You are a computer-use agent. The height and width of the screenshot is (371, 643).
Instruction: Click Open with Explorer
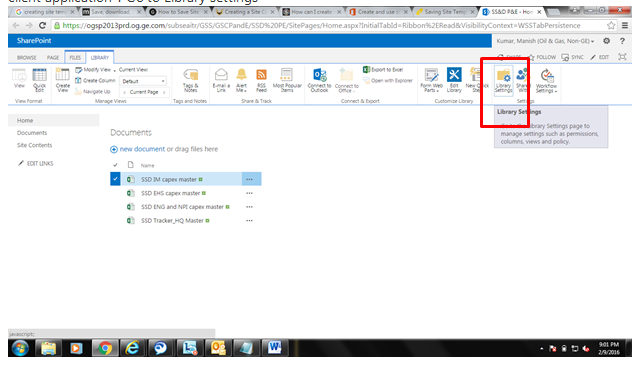(388, 80)
